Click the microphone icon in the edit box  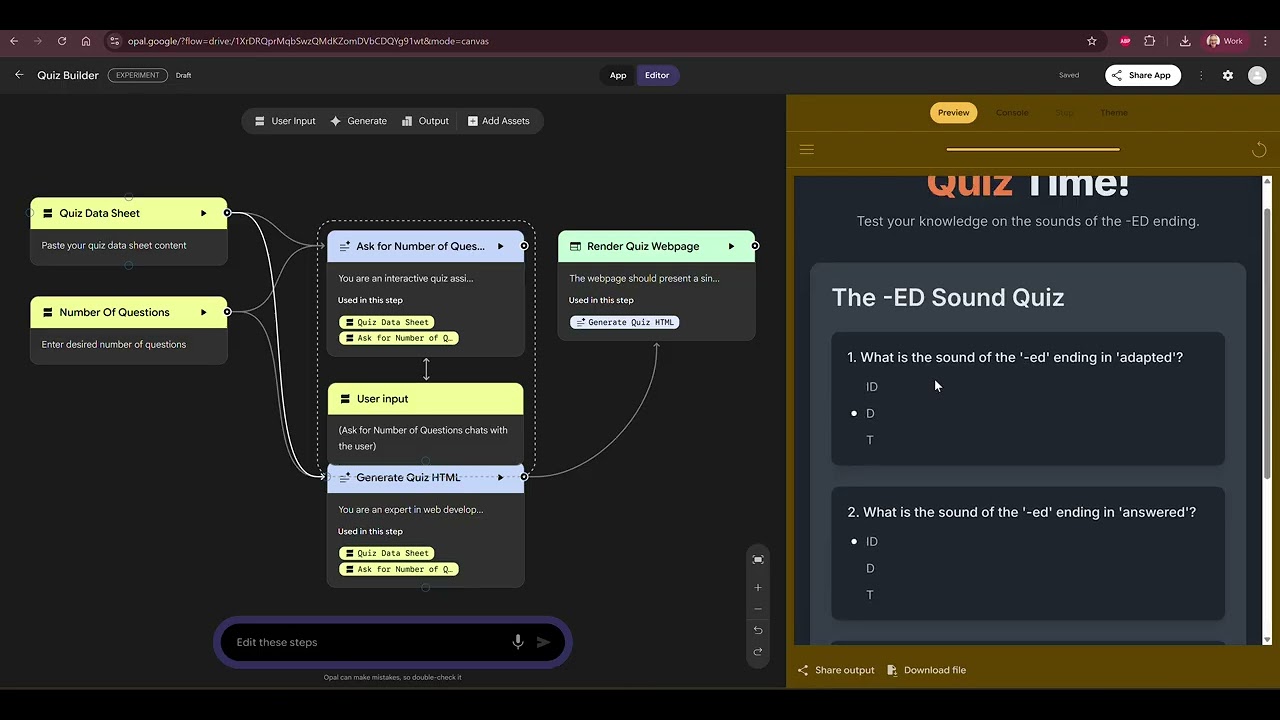[x=518, y=642]
